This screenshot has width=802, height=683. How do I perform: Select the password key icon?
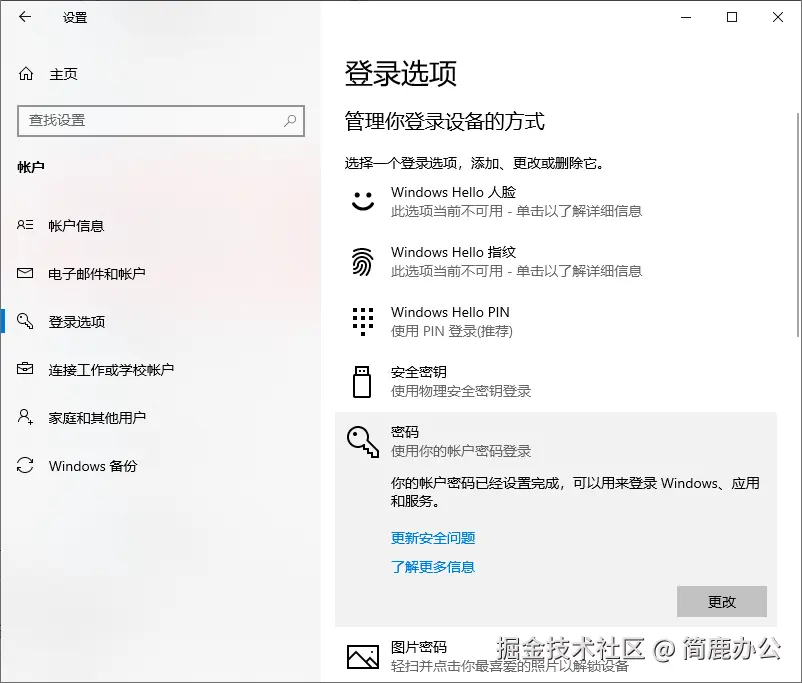click(x=361, y=440)
